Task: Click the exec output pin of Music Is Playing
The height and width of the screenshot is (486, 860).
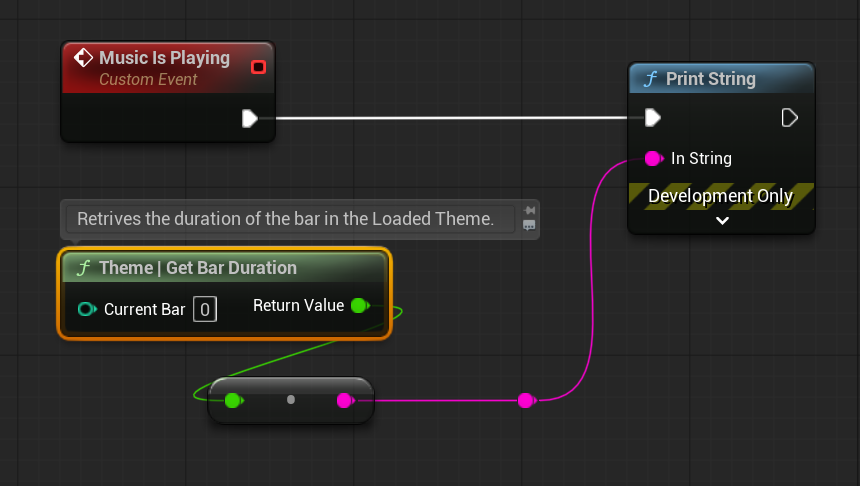Action: click(x=250, y=119)
